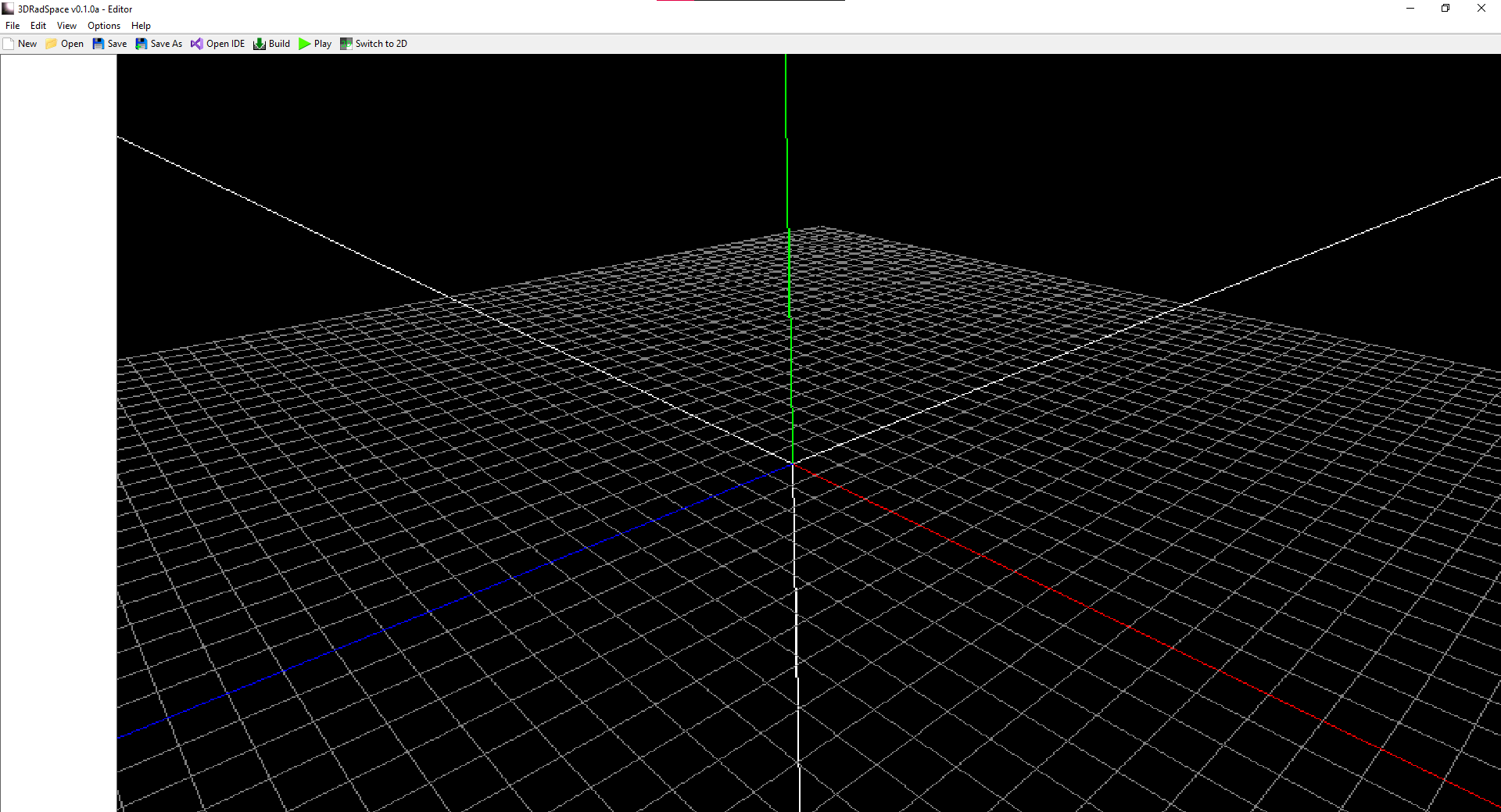This screenshot has height=812, width=1501.
Task: Switch to 2D view mode
Action: click(374, 44)
